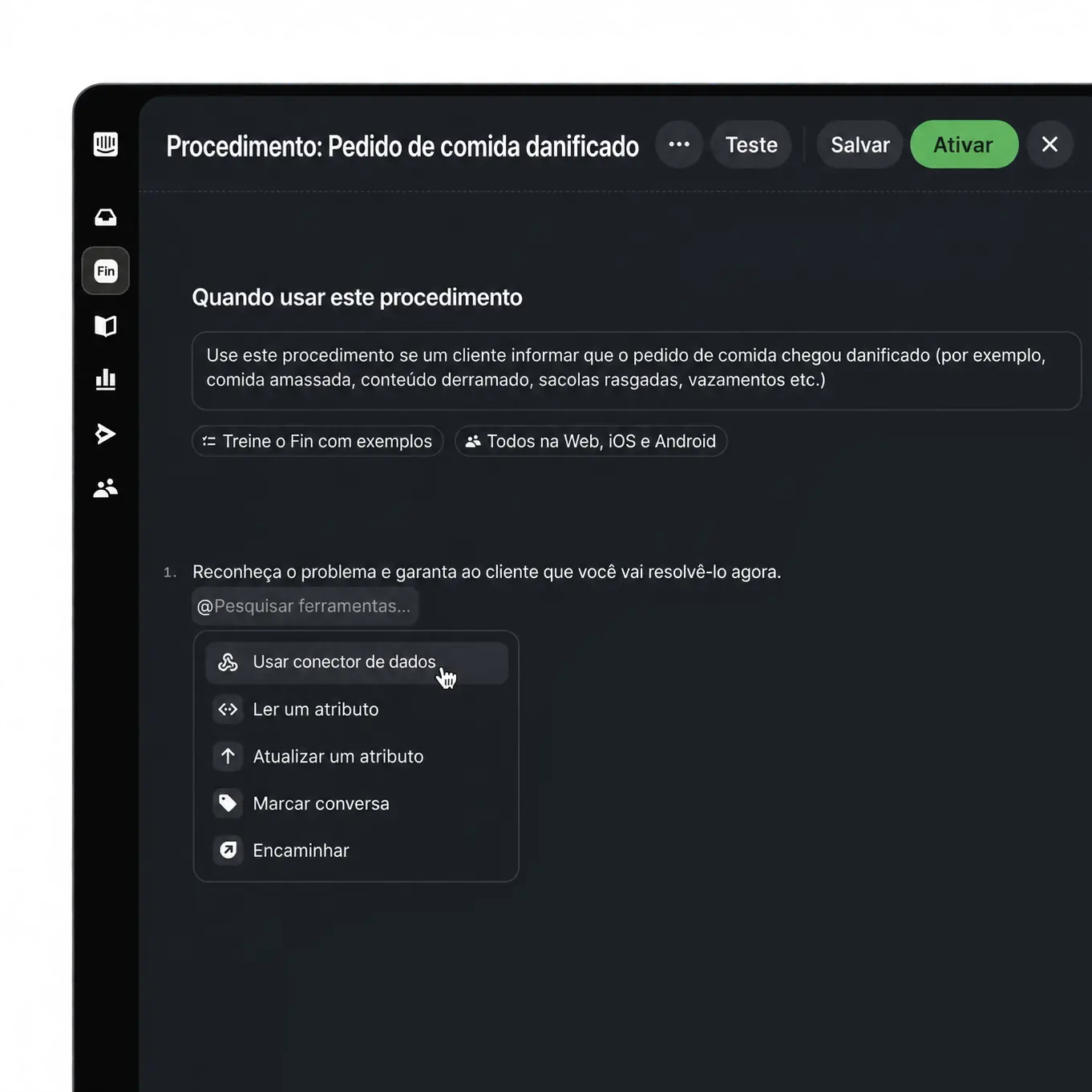Image resolution: width=1092 pixels, height=1092 pixels.
Task: Activate the procedure with Ativar
Action: pyautogui.click(x=964, y=144)
